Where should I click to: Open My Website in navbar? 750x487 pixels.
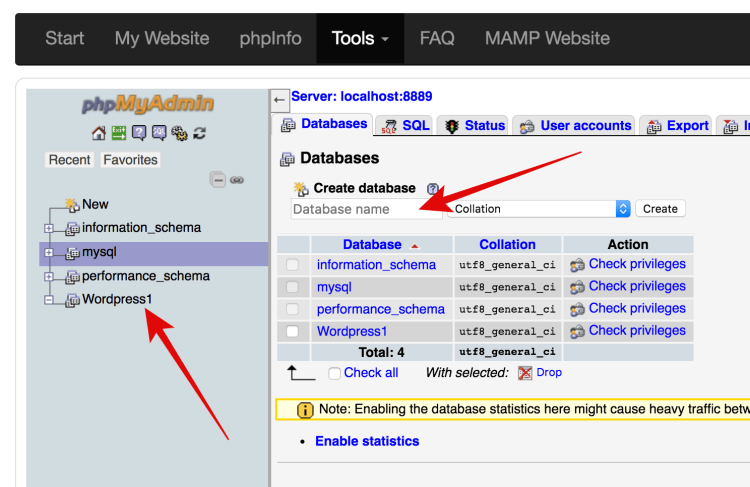(x=162, y=38)
